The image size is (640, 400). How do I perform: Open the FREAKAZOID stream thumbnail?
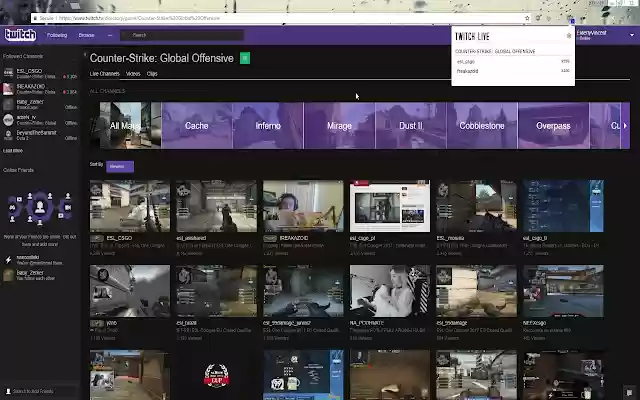(x=303, y=206)
